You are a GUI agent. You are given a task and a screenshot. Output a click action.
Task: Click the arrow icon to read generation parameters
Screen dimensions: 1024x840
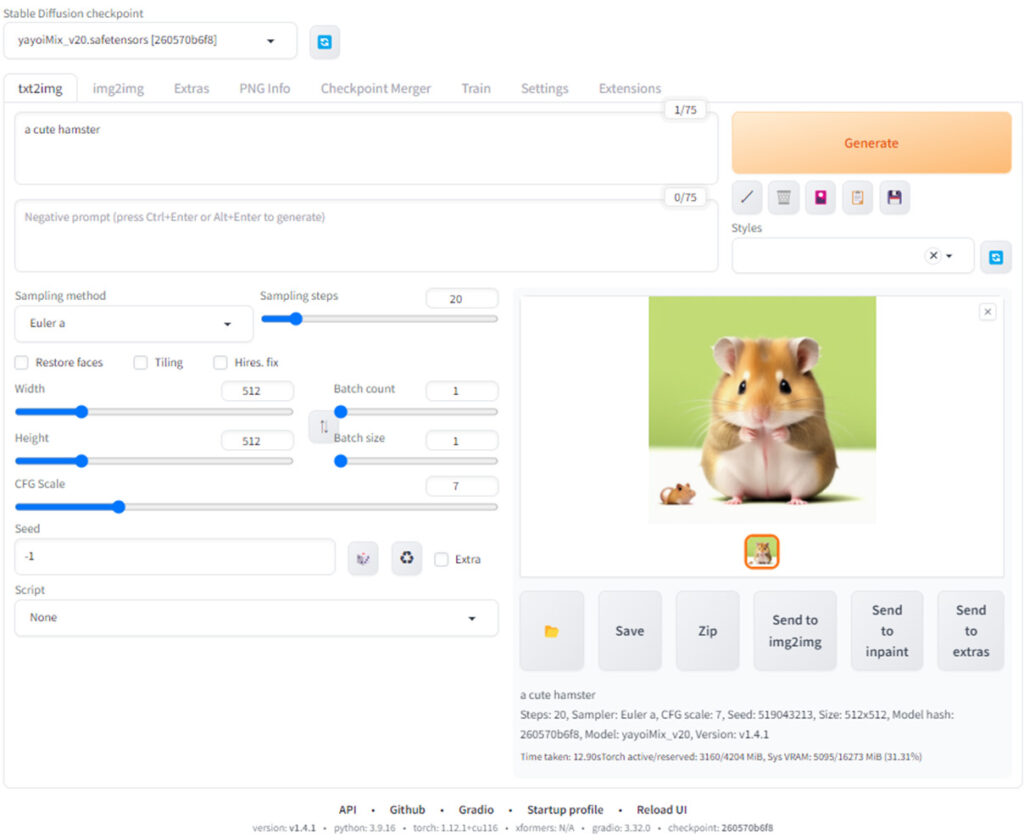746,198
